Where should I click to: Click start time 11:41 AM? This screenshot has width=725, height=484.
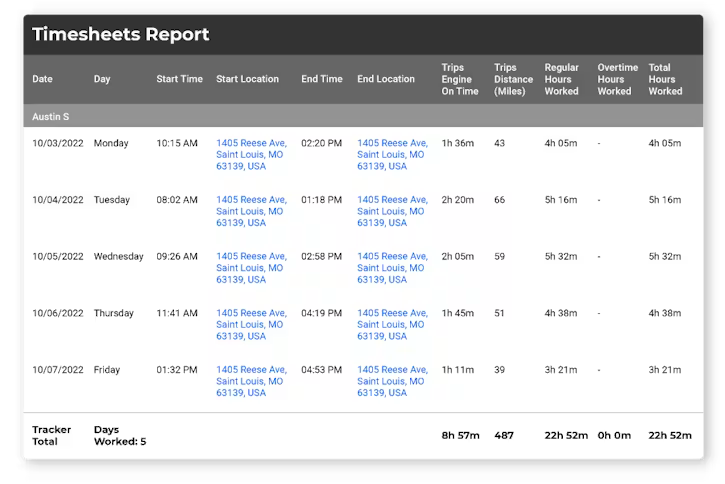(177, 313)
